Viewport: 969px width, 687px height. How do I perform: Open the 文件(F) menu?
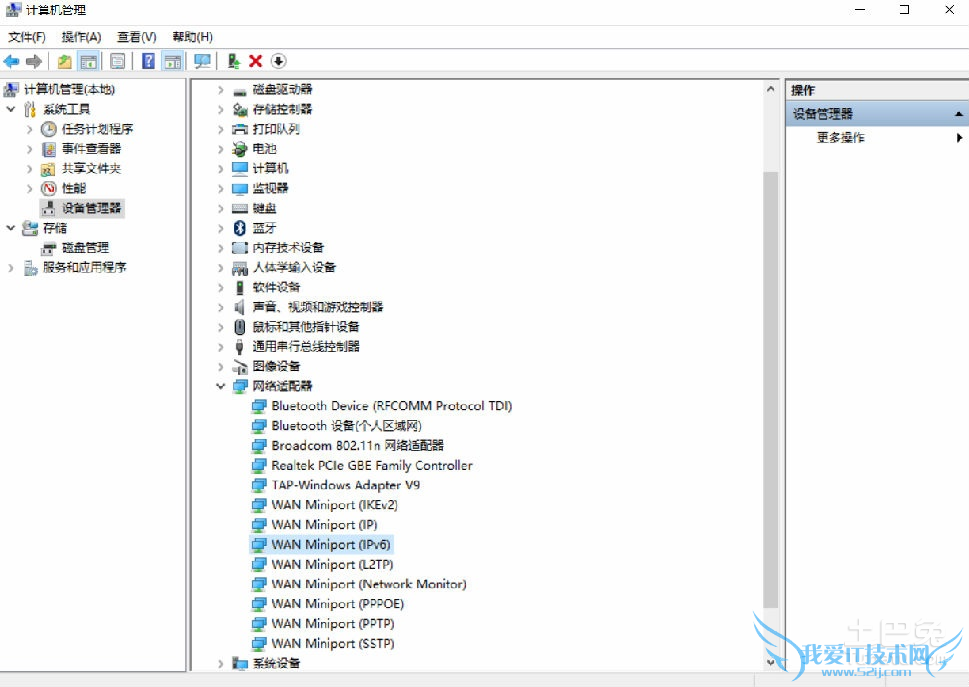tap(27, 37)
